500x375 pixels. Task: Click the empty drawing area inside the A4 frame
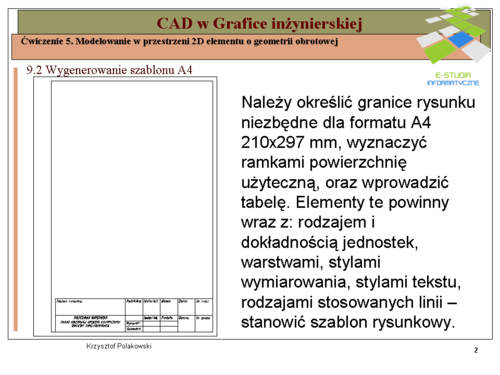[132, 189]
